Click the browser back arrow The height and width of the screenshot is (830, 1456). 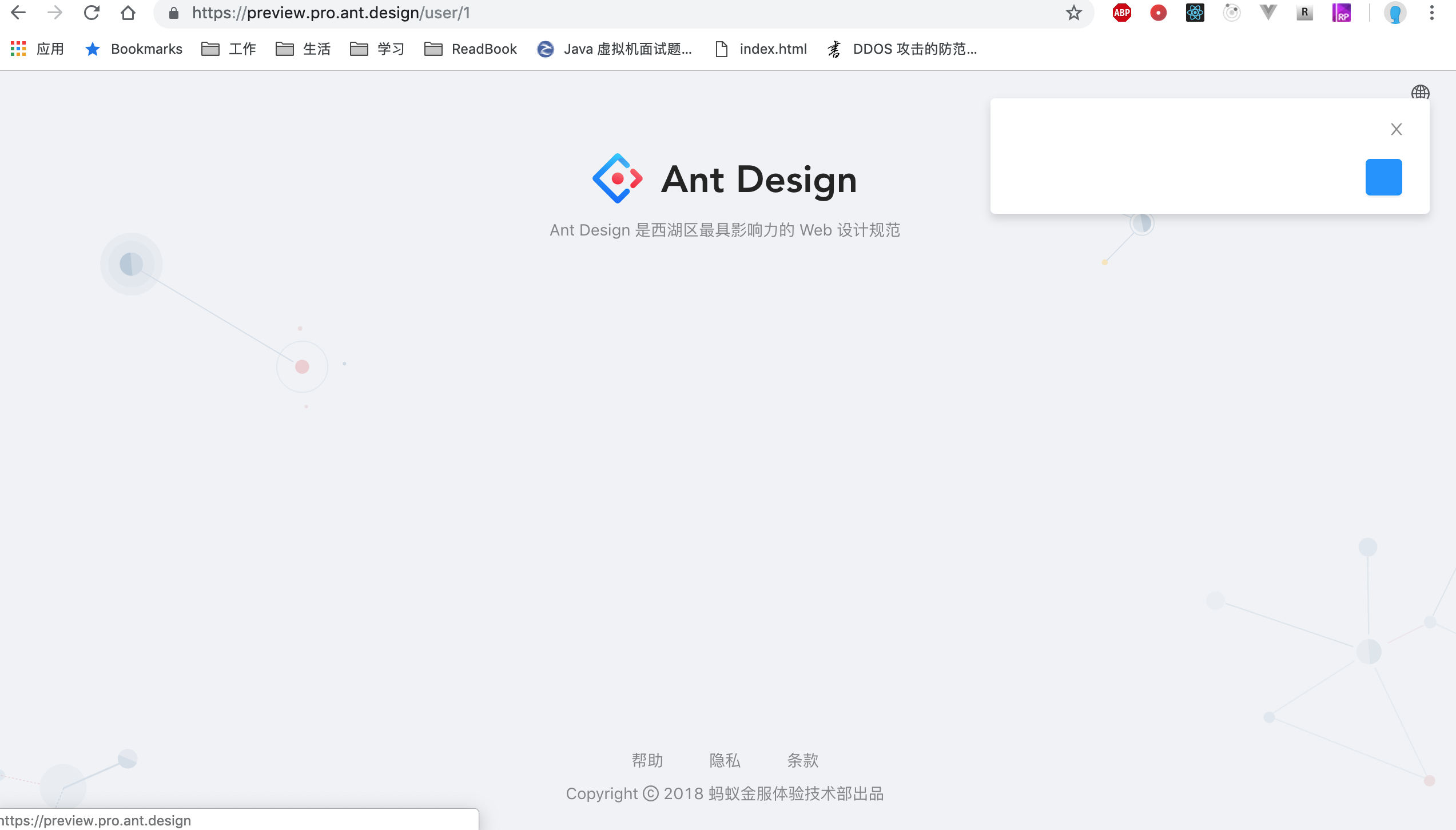18,13
